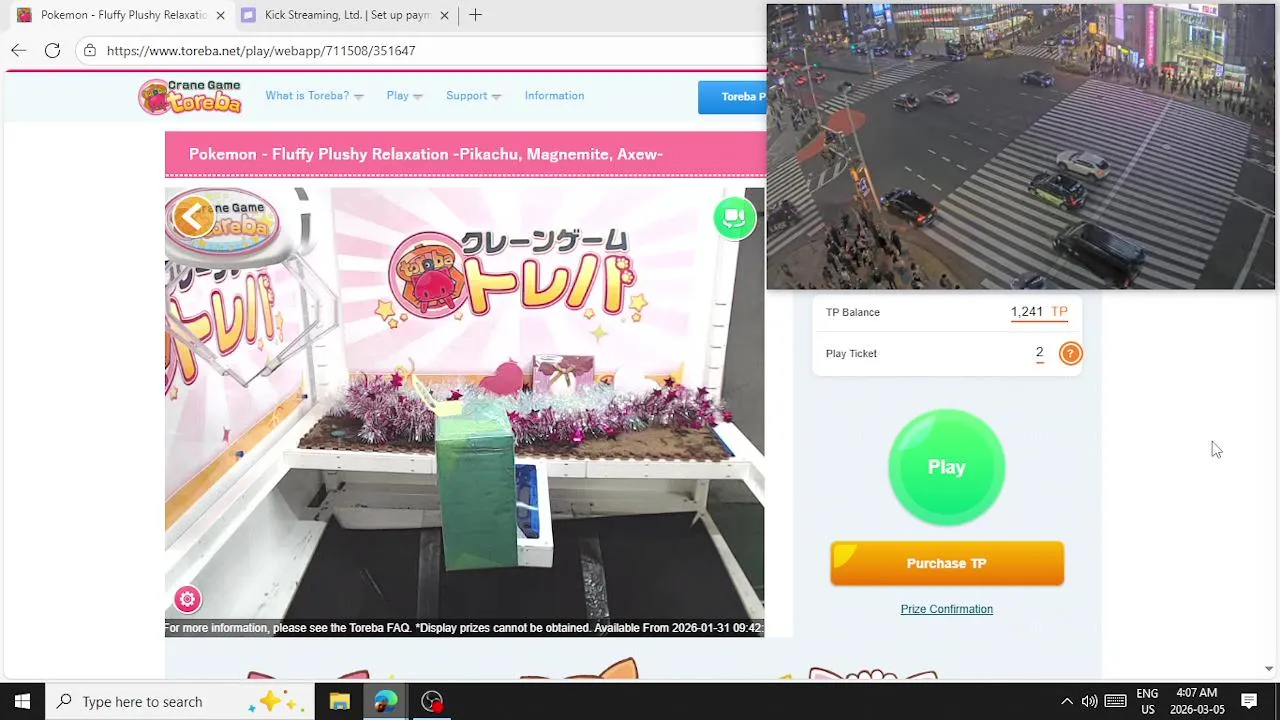Start the game with green Play button
The image size is (1280, 720).
(x=947, y=467)
